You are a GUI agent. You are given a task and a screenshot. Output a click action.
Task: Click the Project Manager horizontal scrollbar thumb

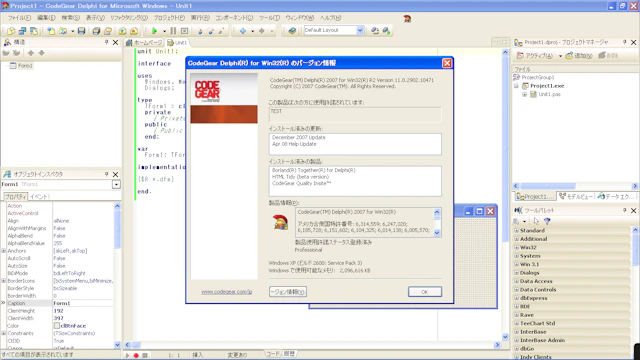point(548,186)
